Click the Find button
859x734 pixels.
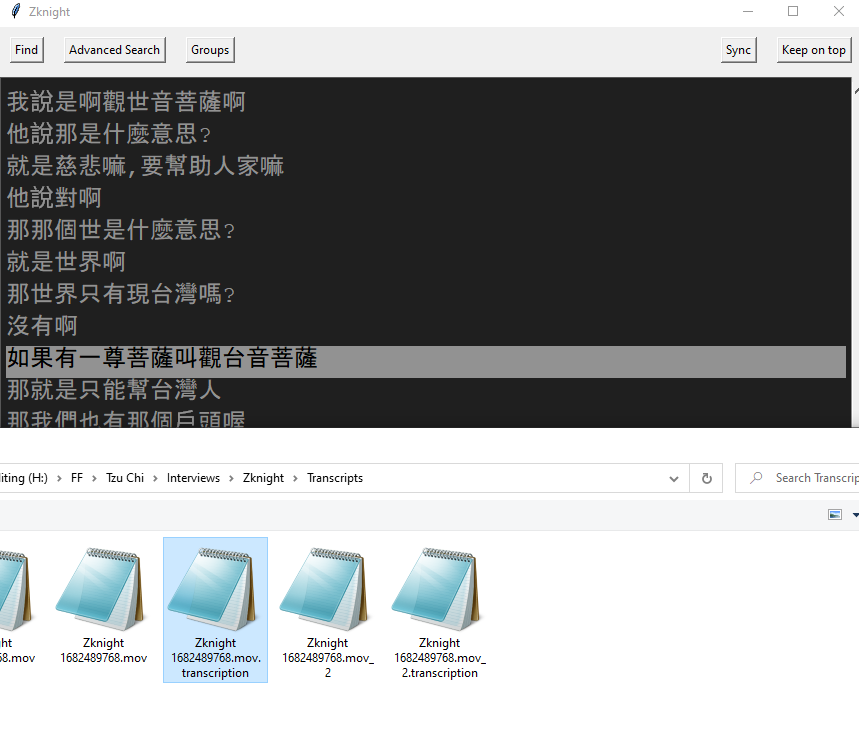tap(26, 49)
